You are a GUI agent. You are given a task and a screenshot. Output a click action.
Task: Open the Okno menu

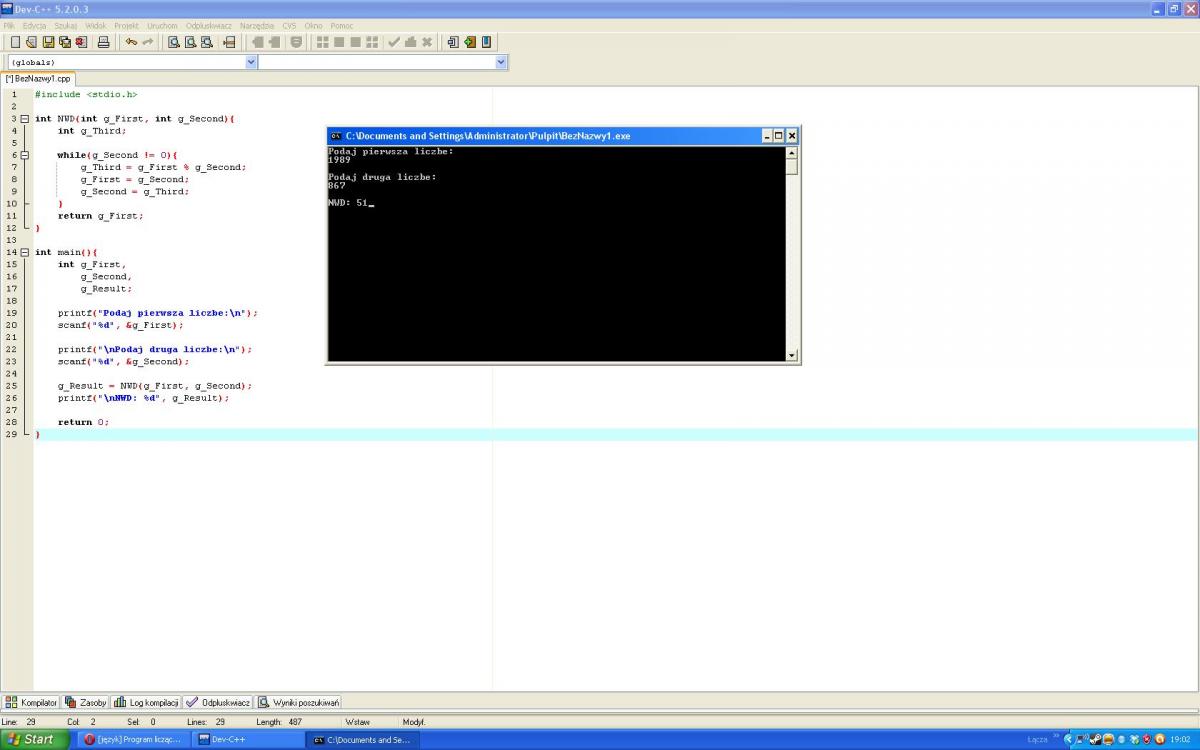pos(314,25)
